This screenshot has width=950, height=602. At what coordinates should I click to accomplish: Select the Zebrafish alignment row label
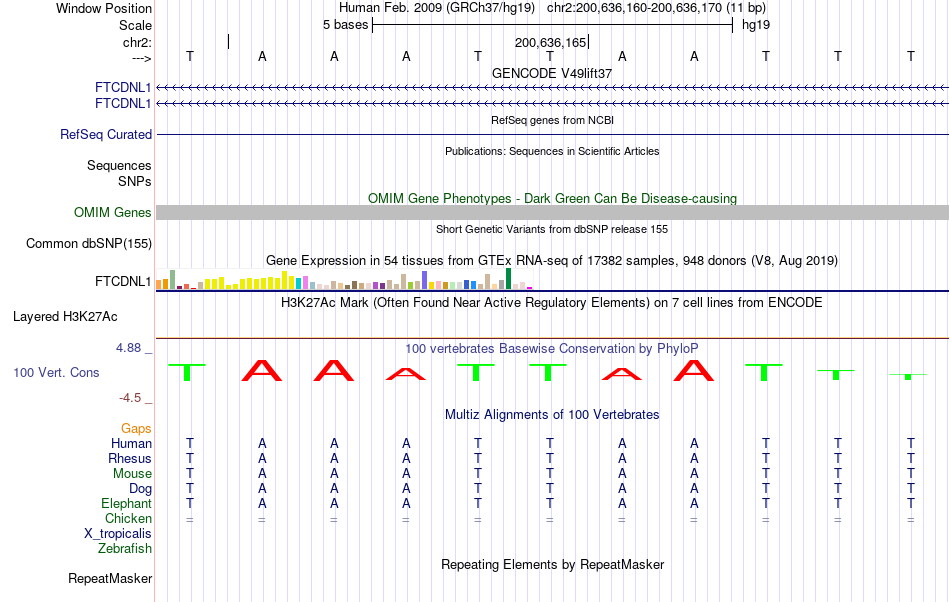pyautogui.click(x=125, y=549)
